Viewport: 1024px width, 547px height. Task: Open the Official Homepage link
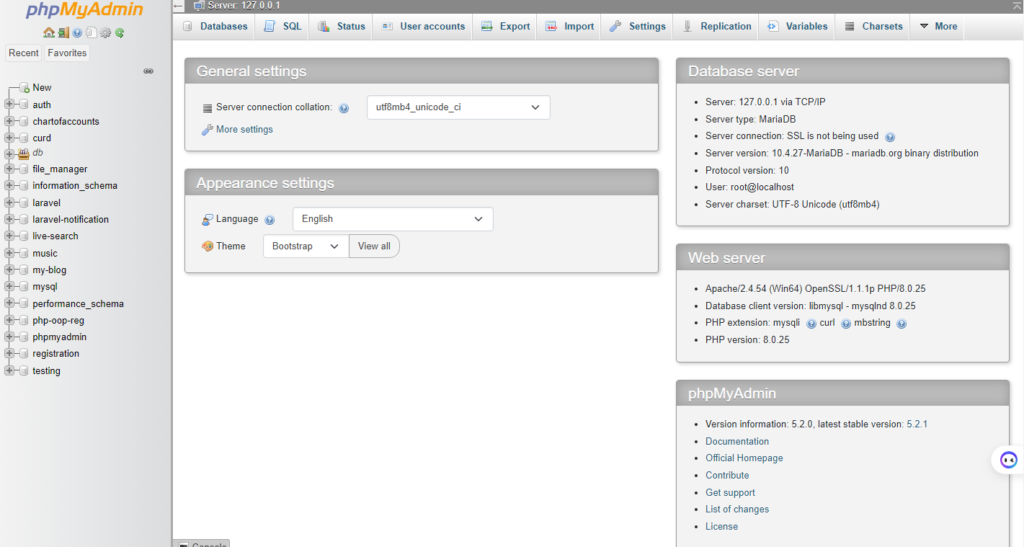(x=744, y=458)
